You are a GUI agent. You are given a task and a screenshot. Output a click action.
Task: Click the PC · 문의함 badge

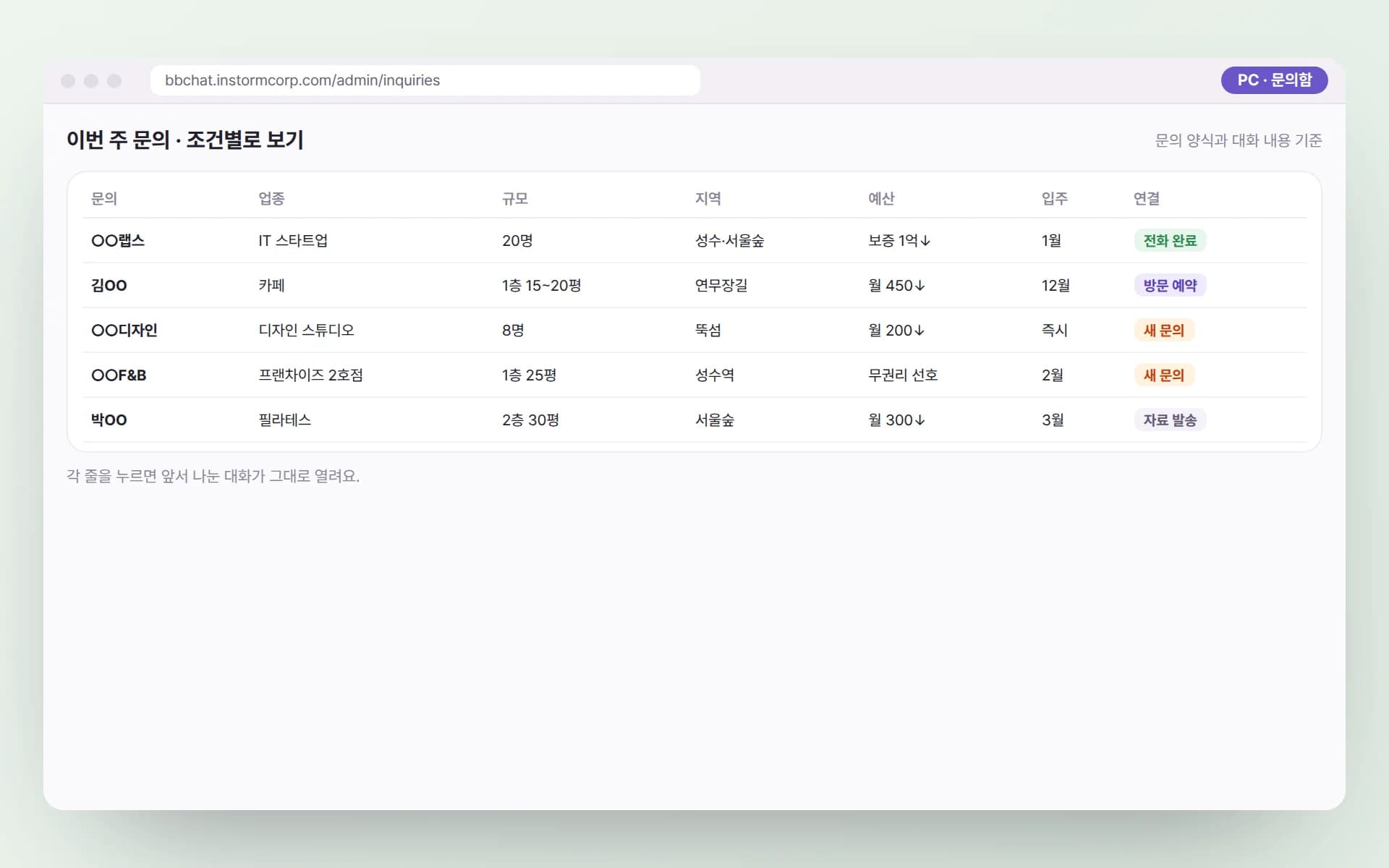coord(1274,80)
